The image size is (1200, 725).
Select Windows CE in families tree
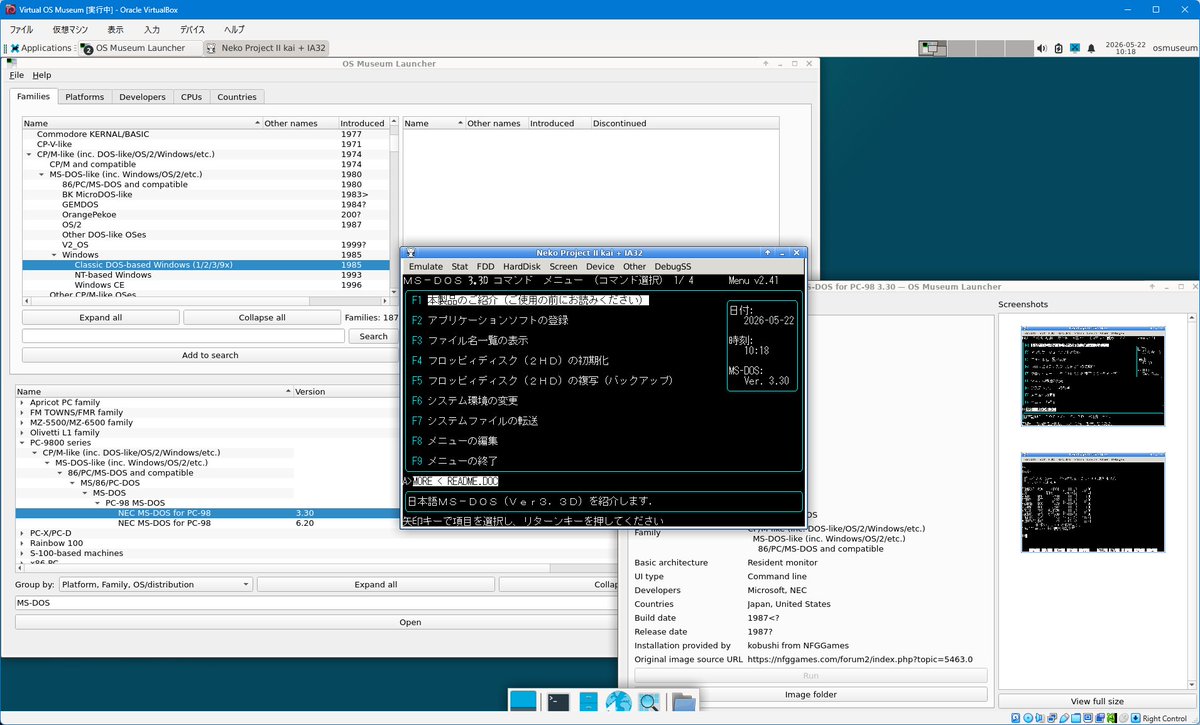[99, 284]
